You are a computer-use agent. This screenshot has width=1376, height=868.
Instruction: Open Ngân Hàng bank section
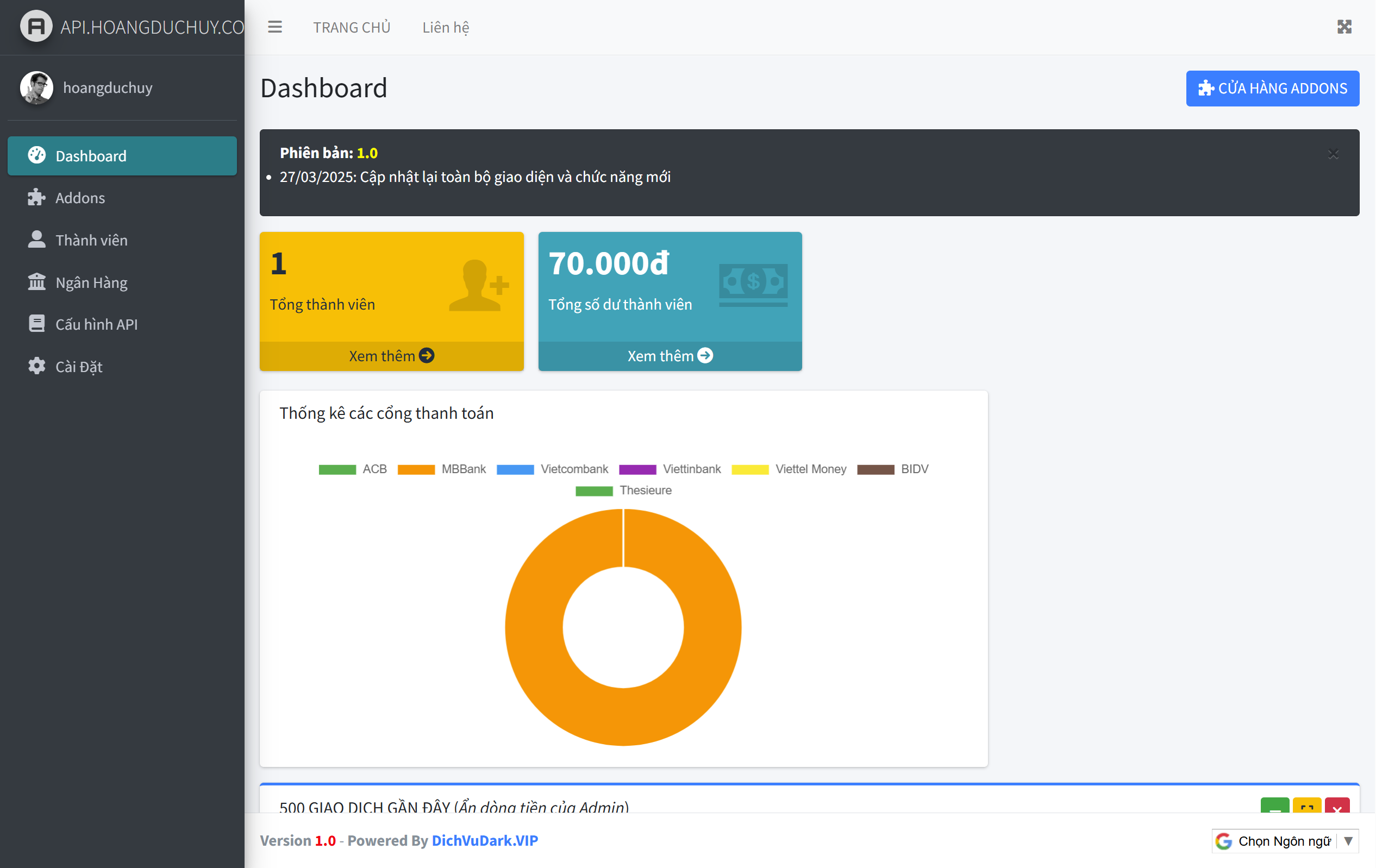pos(91,282)
